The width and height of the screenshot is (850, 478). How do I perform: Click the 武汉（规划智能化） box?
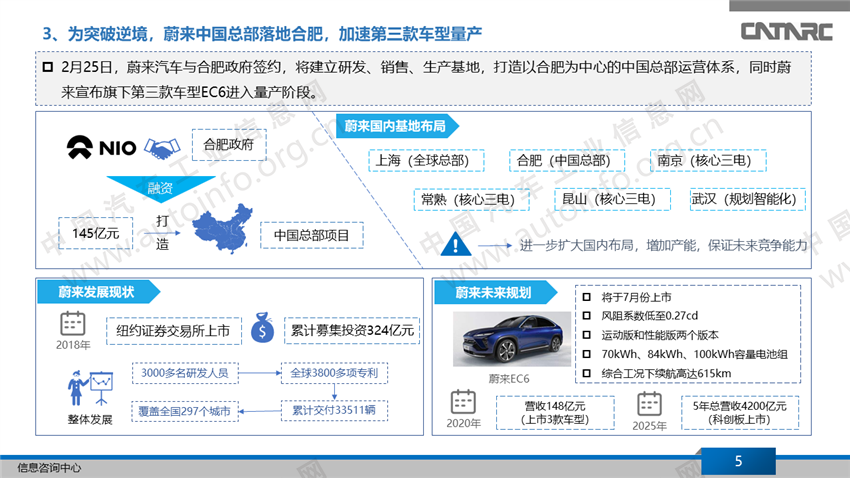point(748,199)
